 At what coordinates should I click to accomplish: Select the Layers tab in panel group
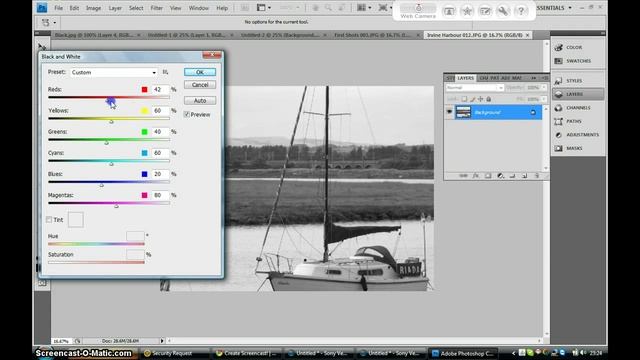coord(466,78)
